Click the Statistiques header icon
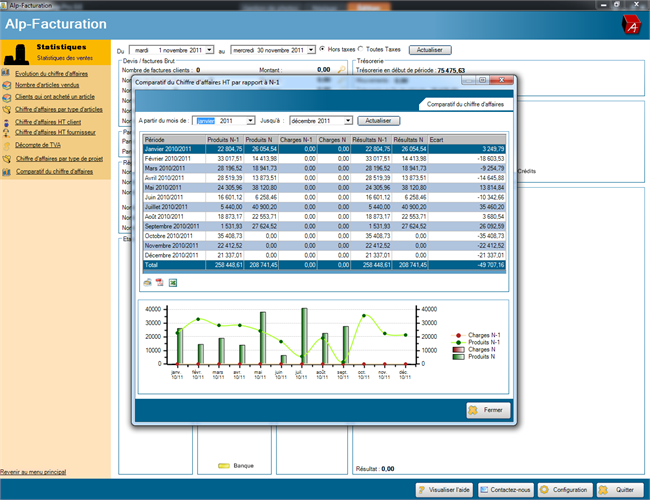 click(x=17, y=53)
